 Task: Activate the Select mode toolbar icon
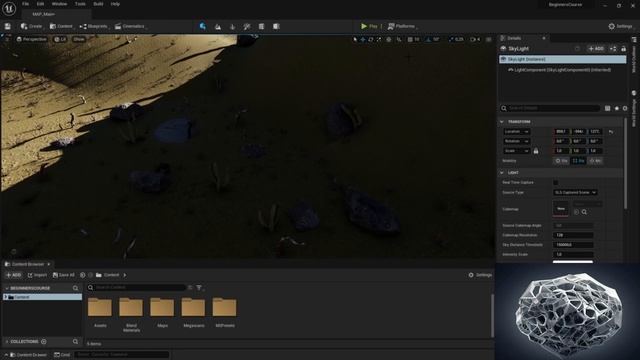(x=202, y=27)
